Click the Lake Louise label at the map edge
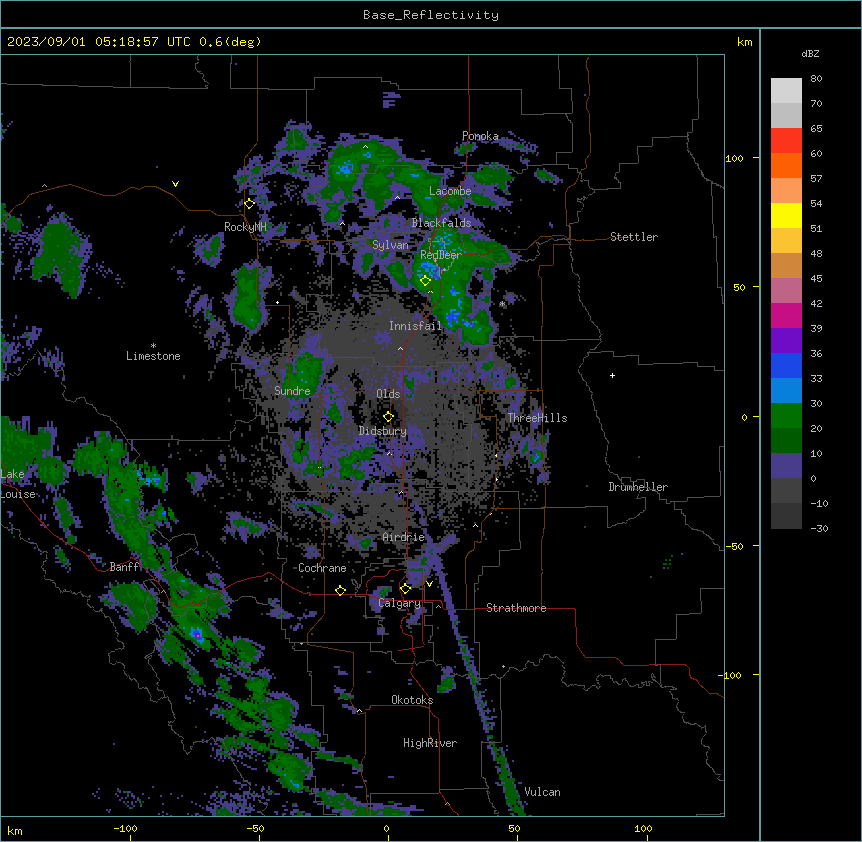Screen dimensions: 862x842 (18, 484)
